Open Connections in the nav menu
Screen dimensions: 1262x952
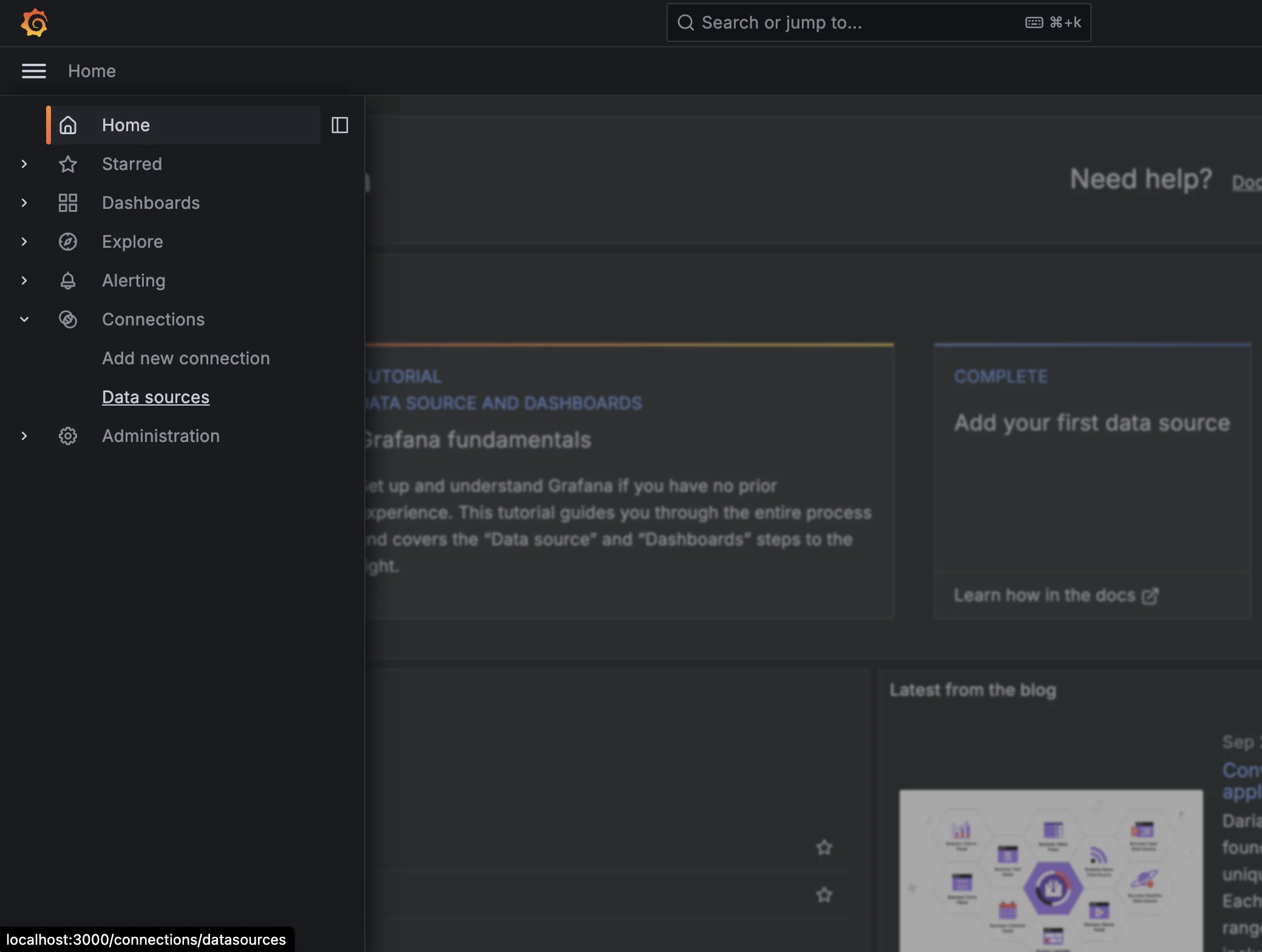153,319
